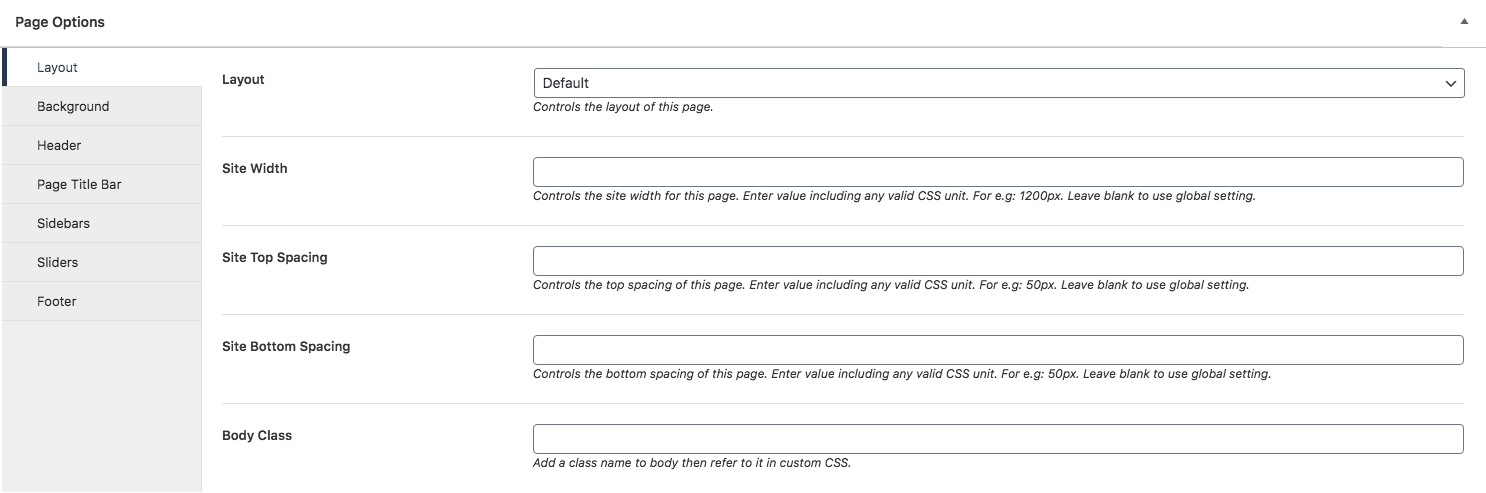Open the Header tab
1486x493 pixels.
coord(59,145)
